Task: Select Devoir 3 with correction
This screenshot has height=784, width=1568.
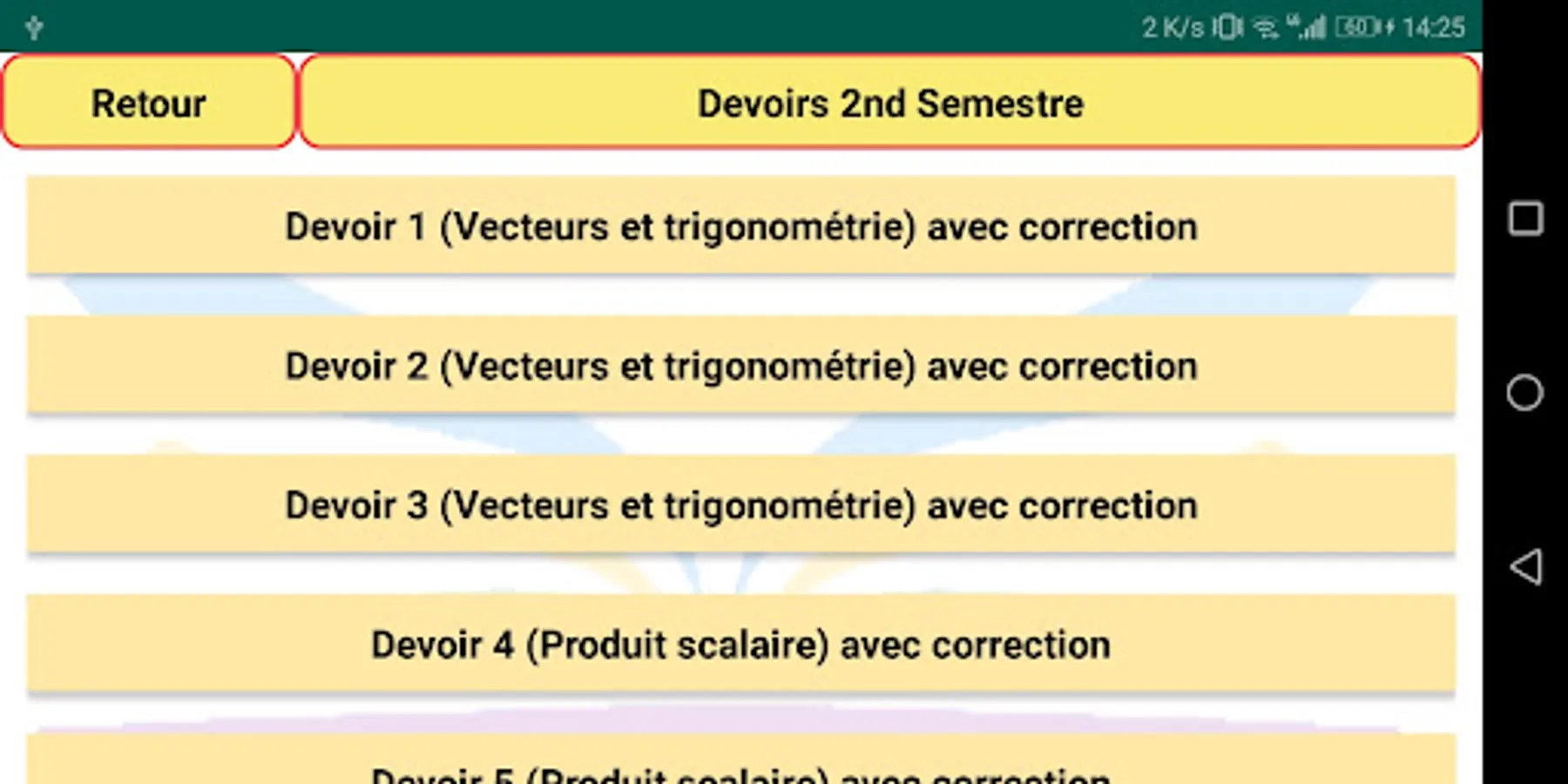Action: [x=740, y=505]
